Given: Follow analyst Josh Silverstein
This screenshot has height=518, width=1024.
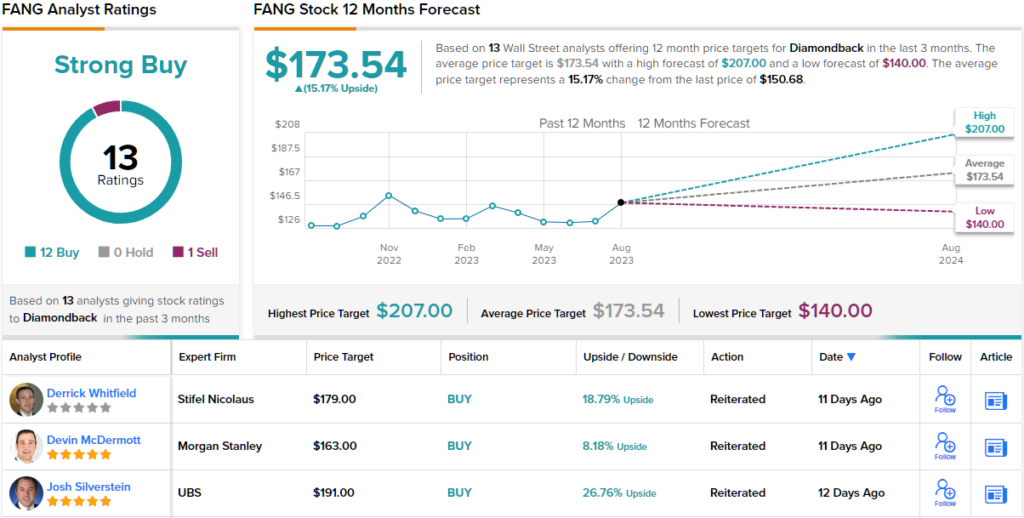Looking at the screenshot, I should [945, 493].
